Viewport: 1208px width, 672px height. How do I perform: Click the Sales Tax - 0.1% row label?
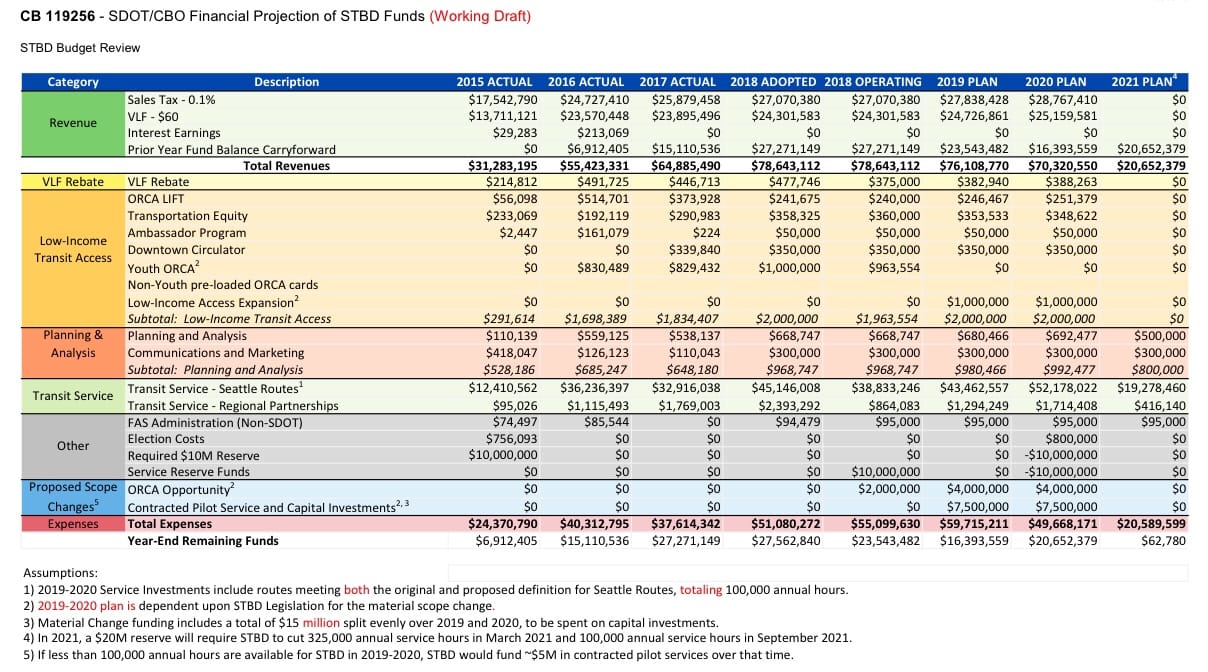point(170,98)
